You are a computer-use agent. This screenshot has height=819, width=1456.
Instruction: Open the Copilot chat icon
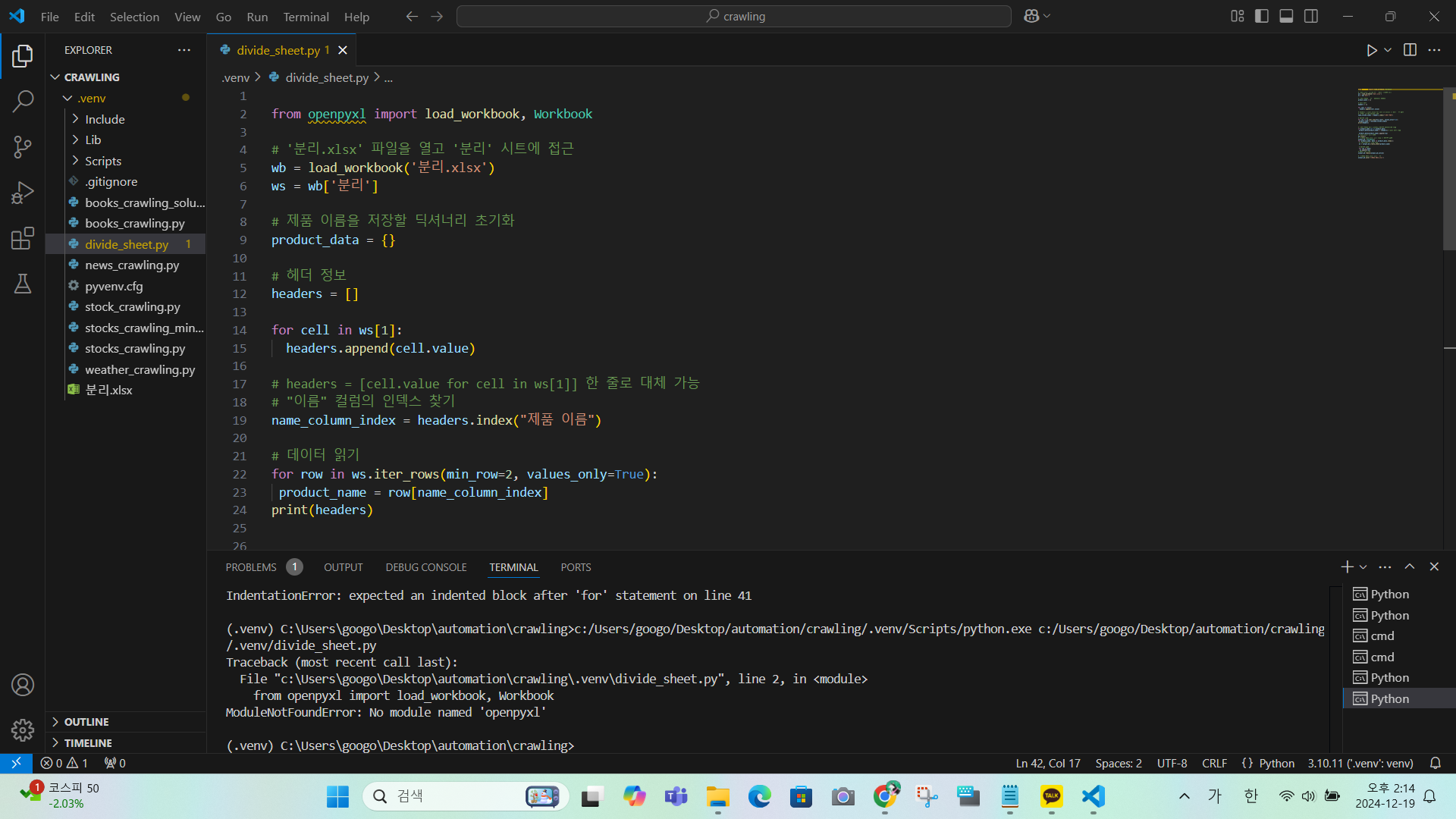pos(1031,16)
